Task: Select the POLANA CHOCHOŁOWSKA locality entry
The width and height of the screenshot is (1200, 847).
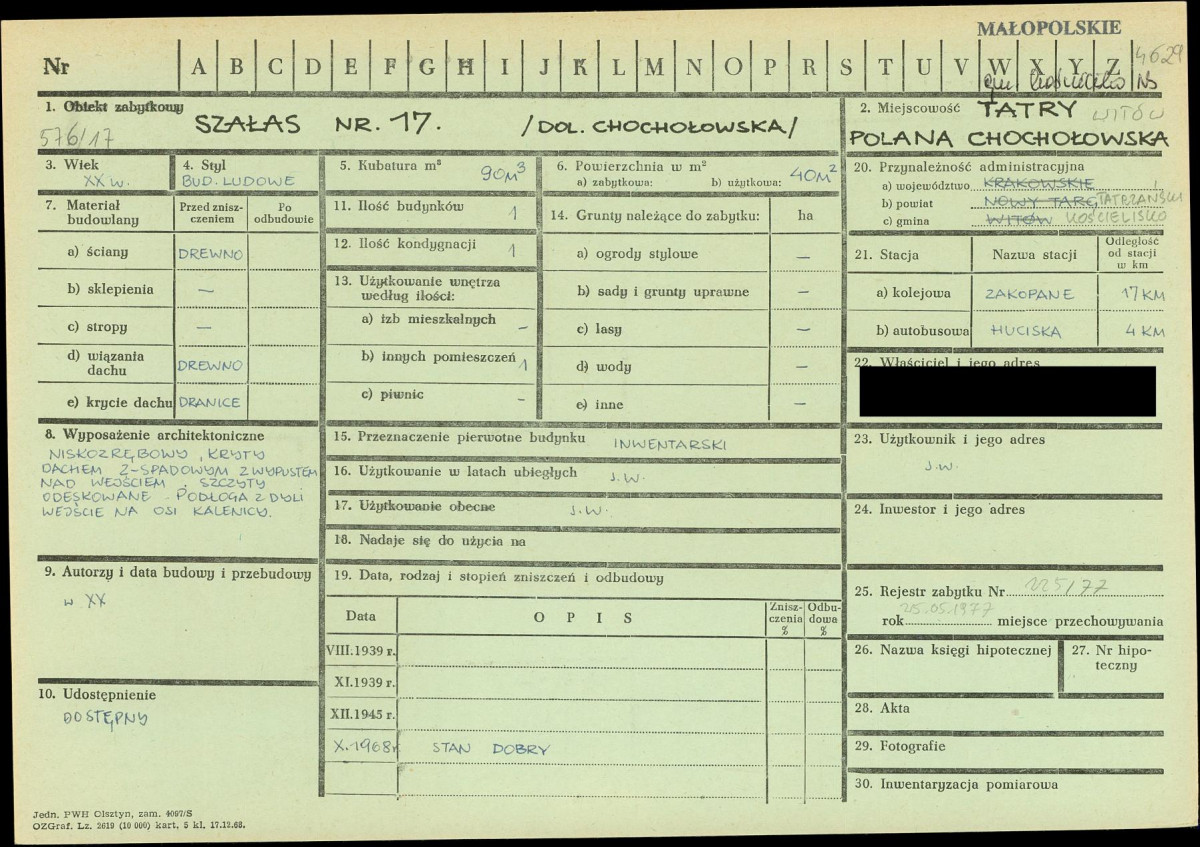Action: pyautogui.click(x=1008, y=138)
